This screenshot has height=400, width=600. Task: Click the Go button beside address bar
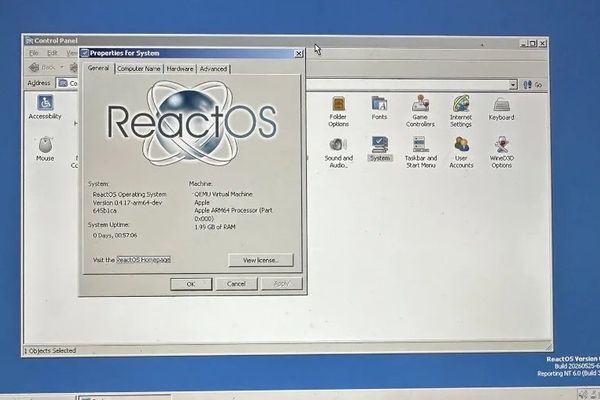pyautogui.click(x=533, y=85)
